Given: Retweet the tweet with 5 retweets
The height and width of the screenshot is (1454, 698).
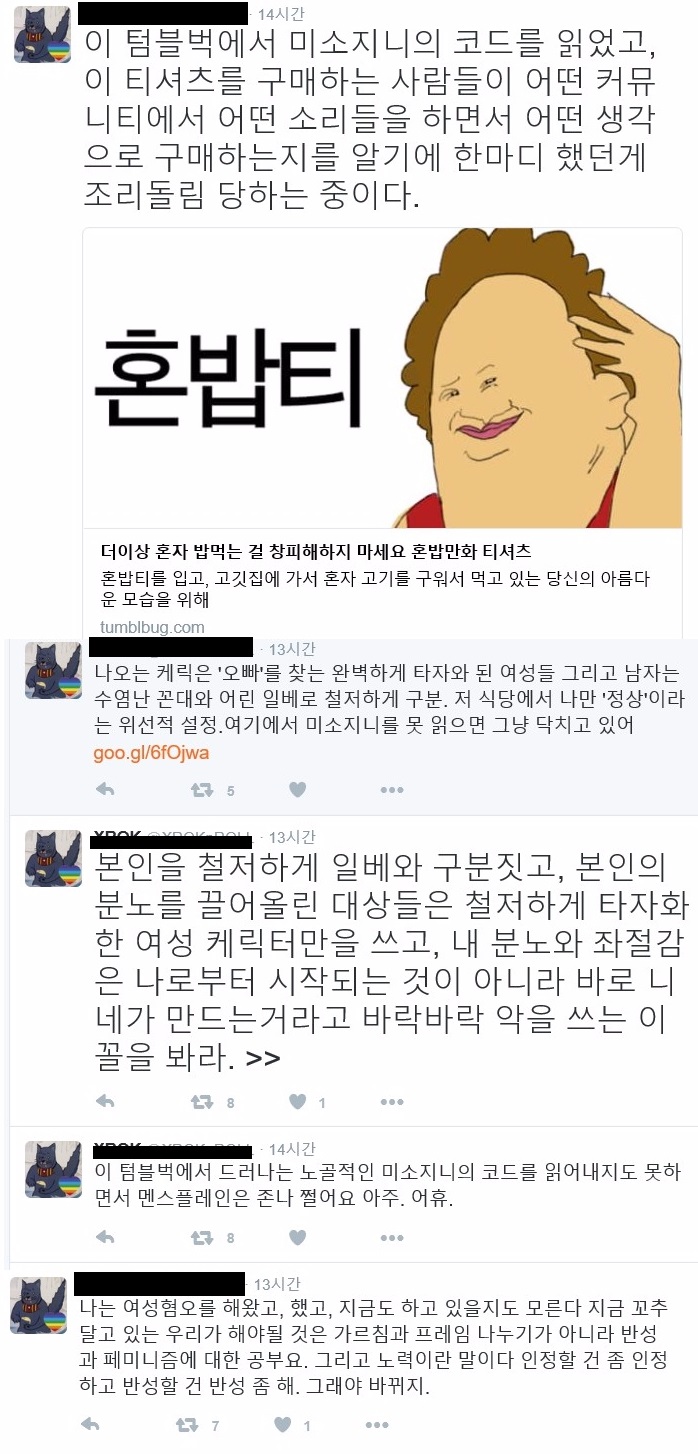Looking at the screenshot, I should [202, 790].
